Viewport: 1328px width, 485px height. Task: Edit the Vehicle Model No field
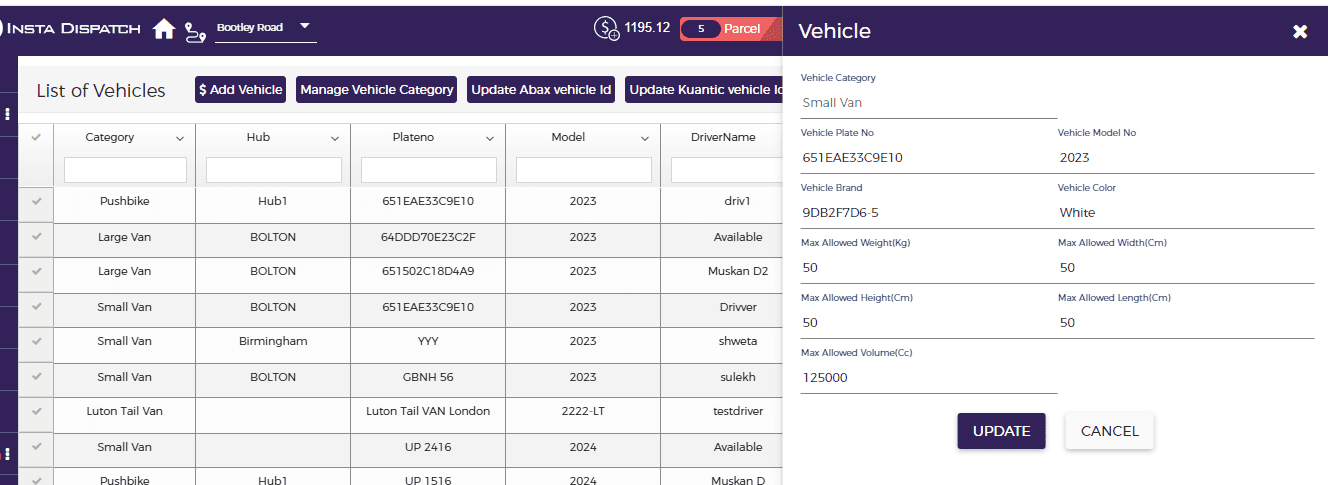[x=1186, y=158]
